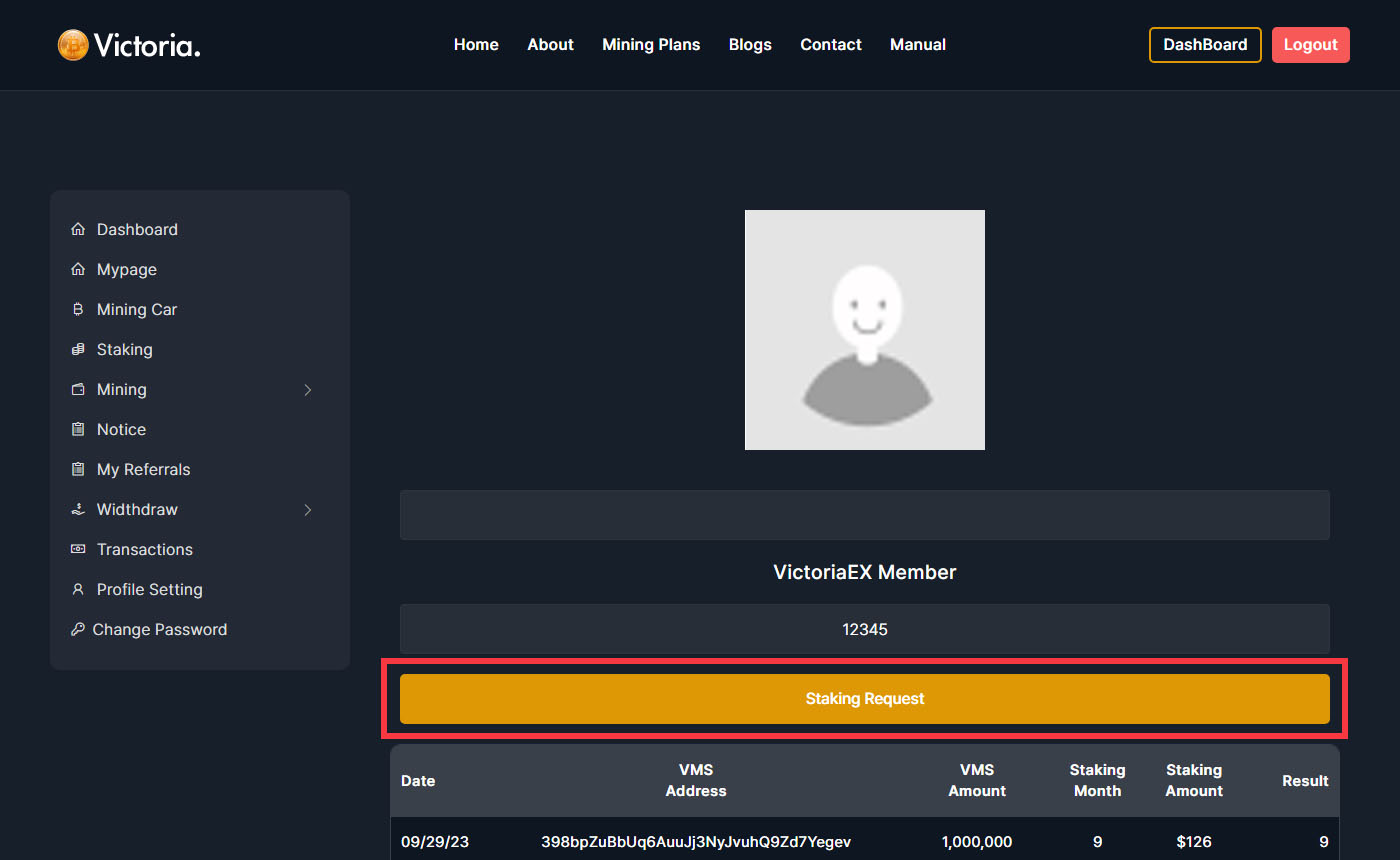This screenshot has width=1400, height=860.
Task: Click the bitcoin icon beside Mining Car
Action: [78, 310]
